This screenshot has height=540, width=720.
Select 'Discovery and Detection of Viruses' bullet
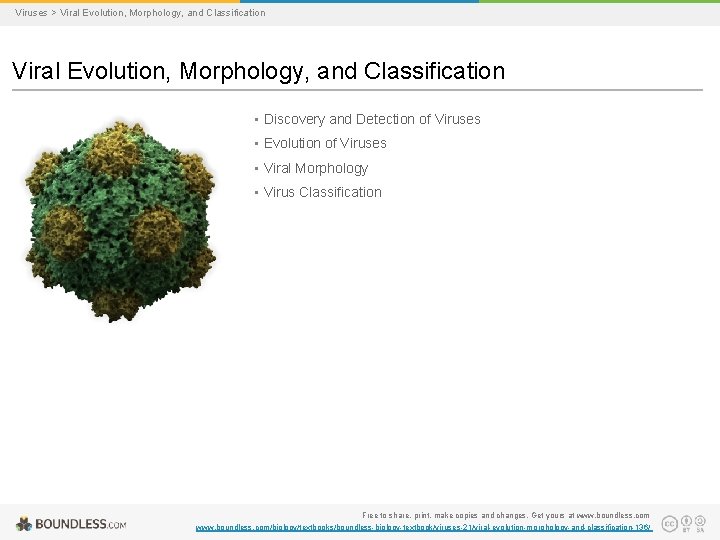click(372, 119)
